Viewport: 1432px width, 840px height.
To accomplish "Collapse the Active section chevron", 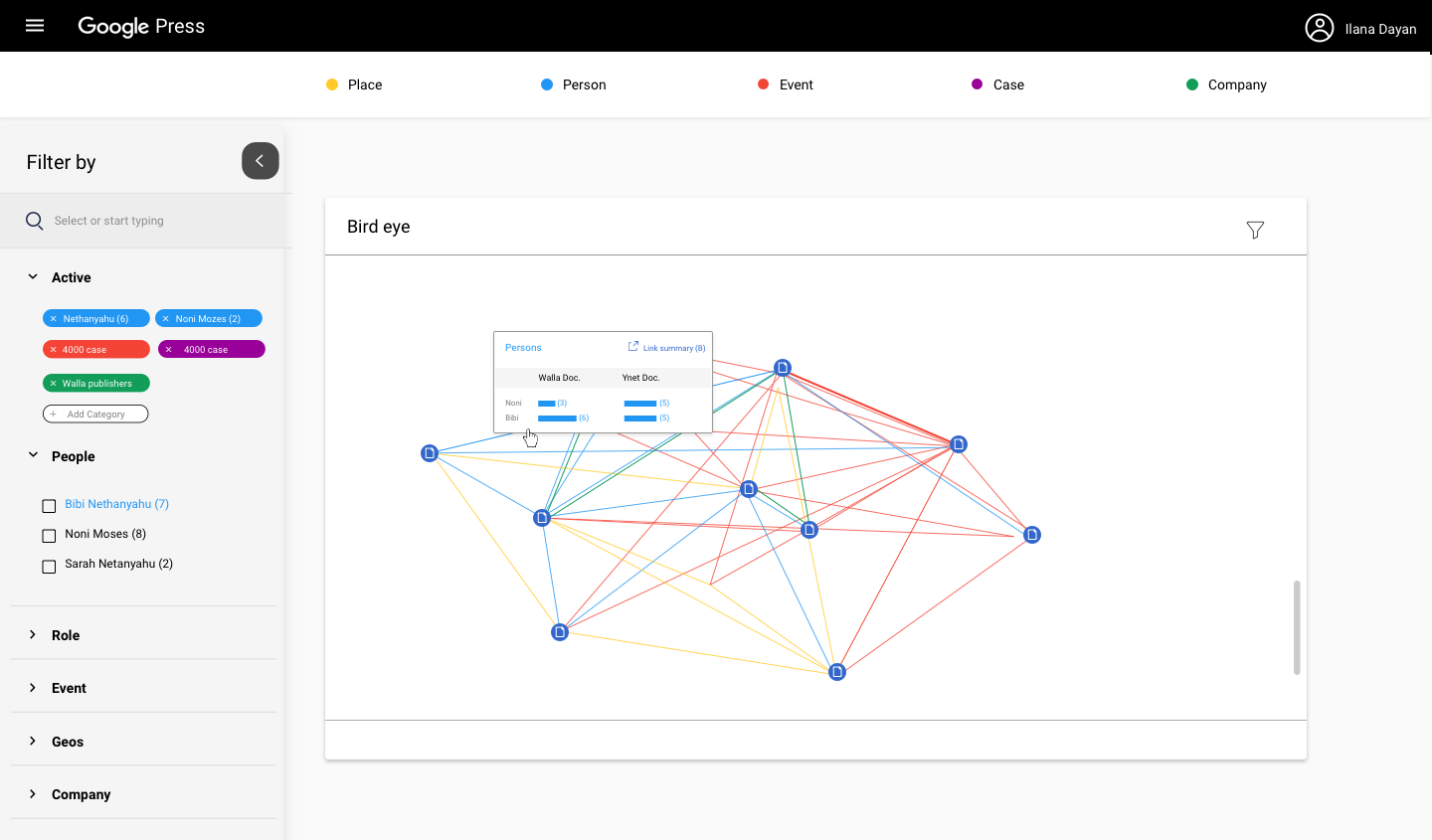I will coord(33,277).
